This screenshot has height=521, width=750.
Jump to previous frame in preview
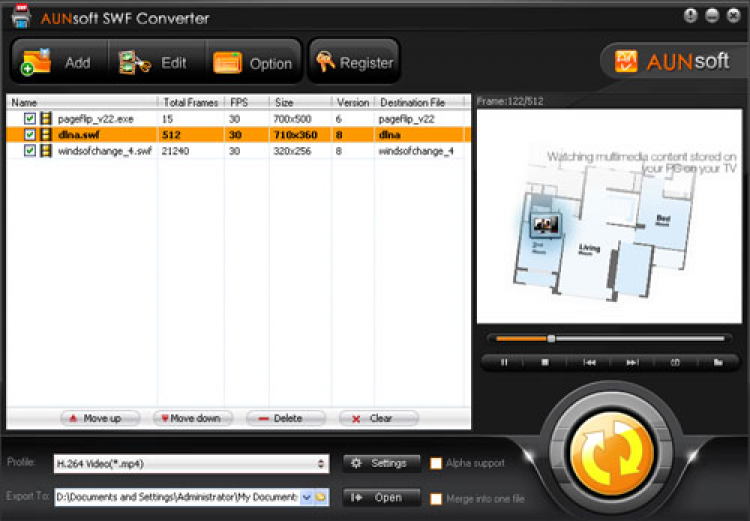(x=589, y=363)
